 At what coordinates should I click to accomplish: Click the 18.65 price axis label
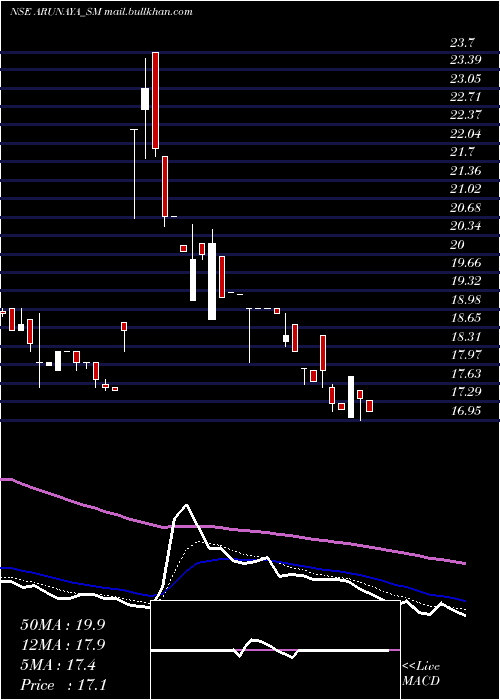coord(466,318)
